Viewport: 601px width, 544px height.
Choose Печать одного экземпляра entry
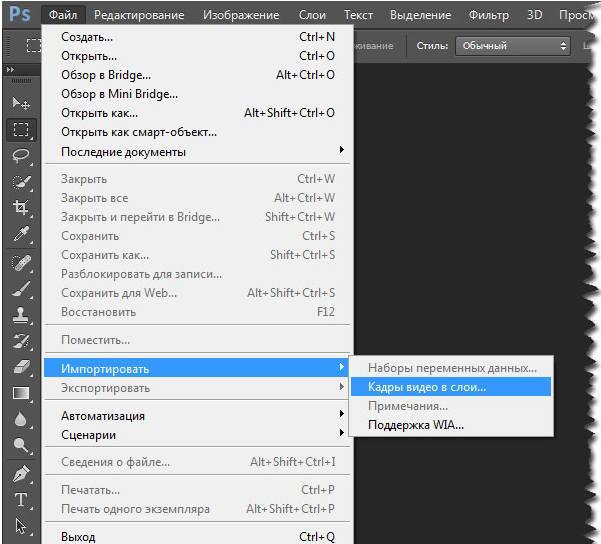click(197, 509)
